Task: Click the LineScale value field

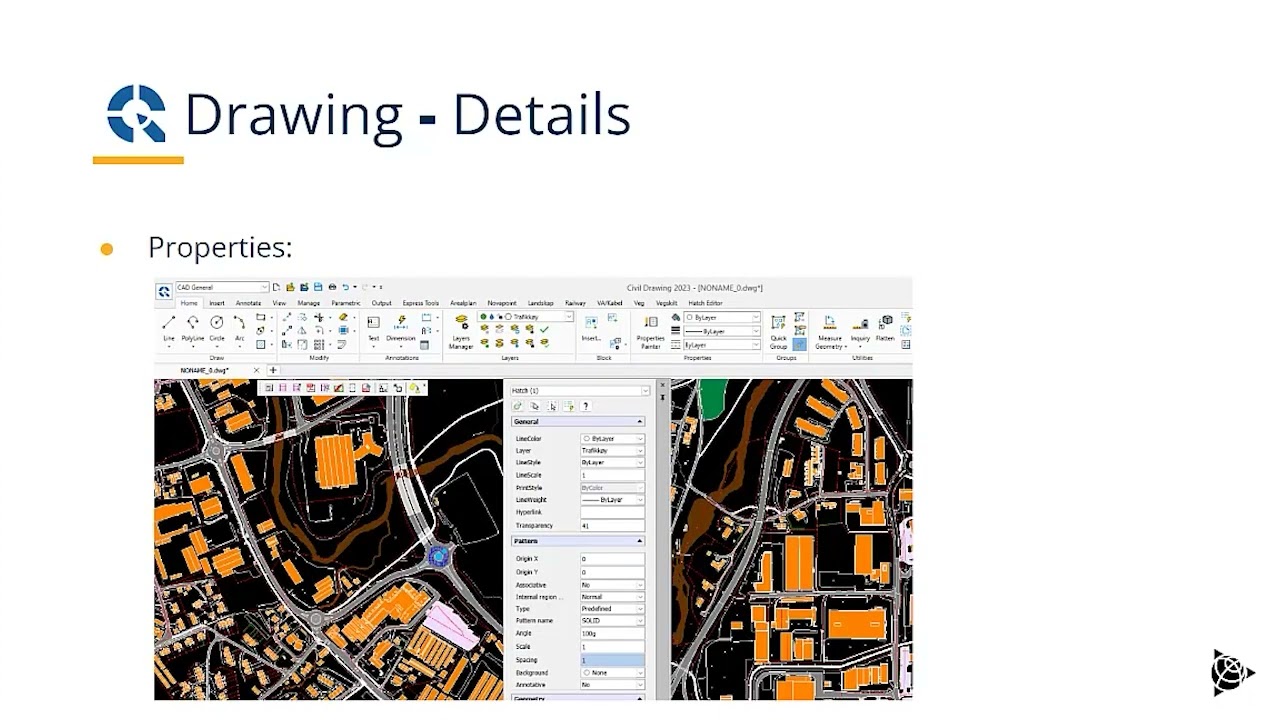Action: (x=612, y=475)
